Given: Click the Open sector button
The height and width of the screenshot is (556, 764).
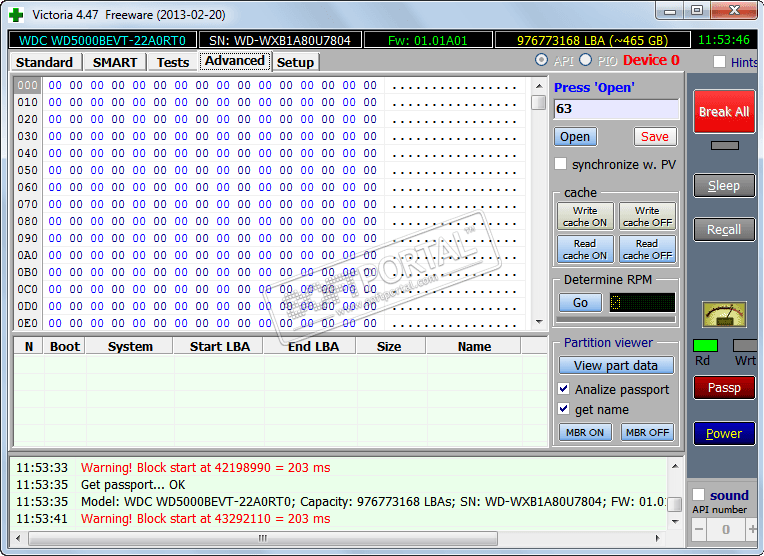Looking at the screenshot, I should [575, 137].
